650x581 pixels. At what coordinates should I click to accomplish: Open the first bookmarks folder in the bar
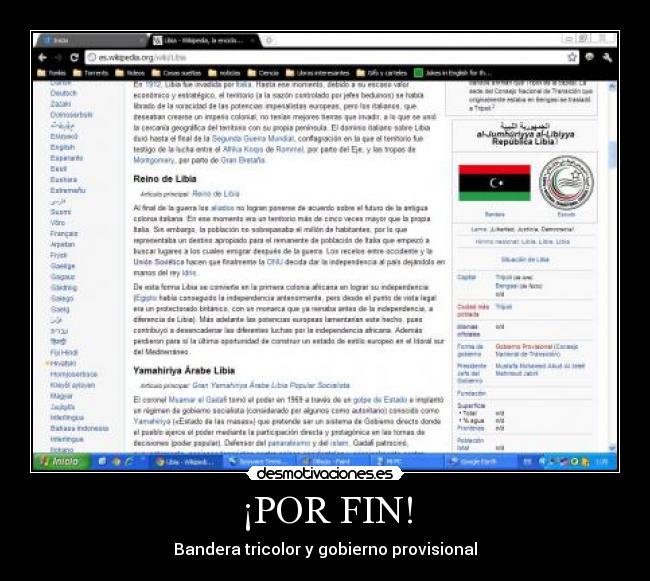tap(52, 73)
